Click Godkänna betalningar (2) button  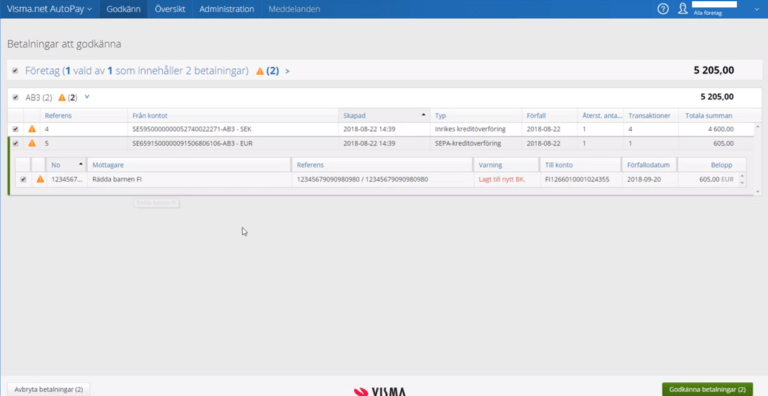tap(707, 390)
